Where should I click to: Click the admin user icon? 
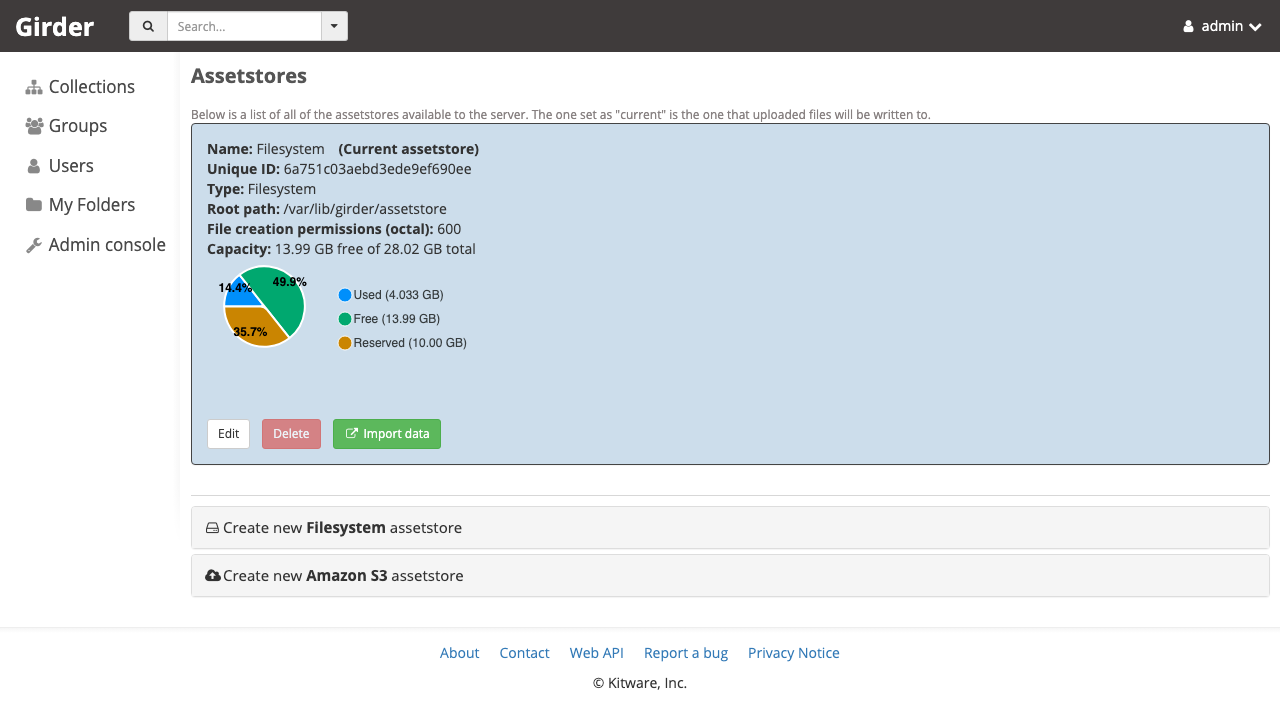(1188, 27)
